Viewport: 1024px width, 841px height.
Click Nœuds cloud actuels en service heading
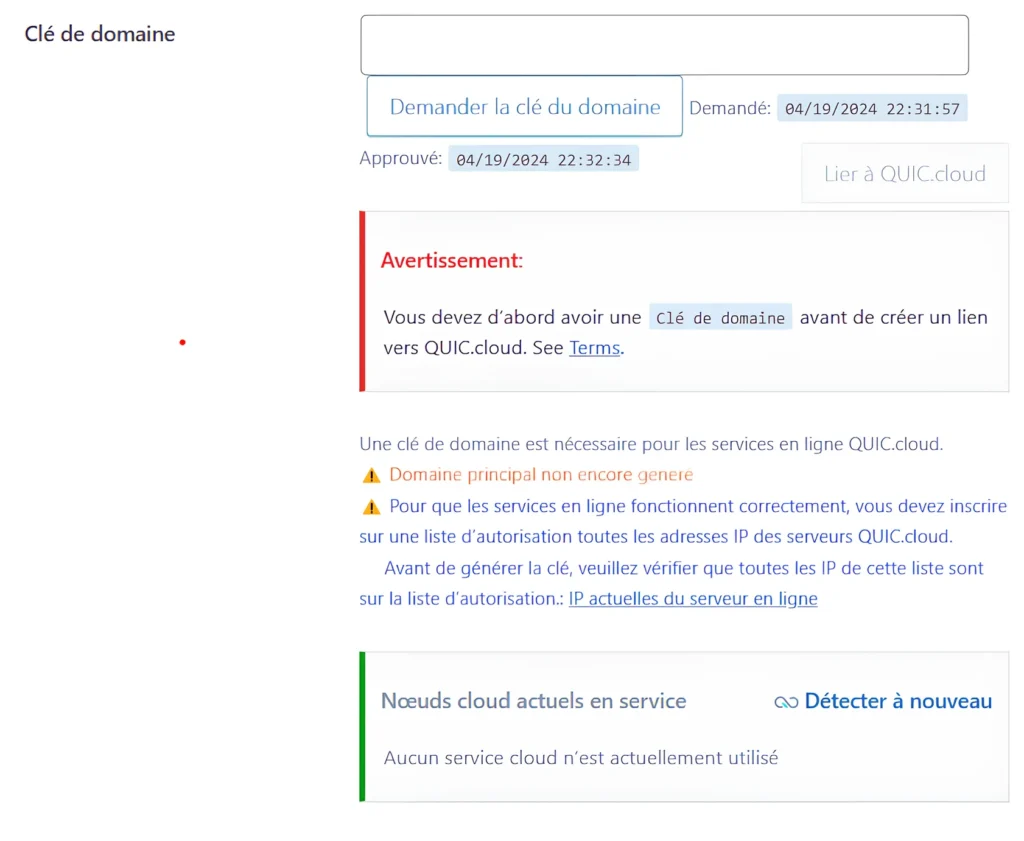point(533,701)
